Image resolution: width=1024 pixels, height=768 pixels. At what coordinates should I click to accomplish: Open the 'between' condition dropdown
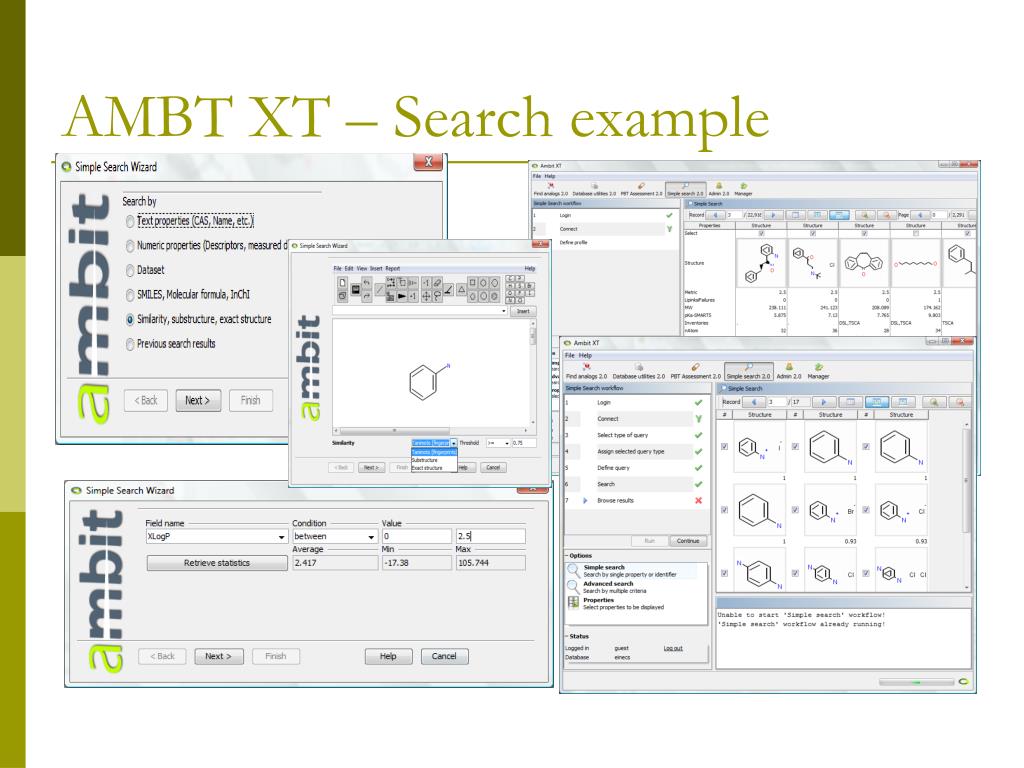coord(371,537)
